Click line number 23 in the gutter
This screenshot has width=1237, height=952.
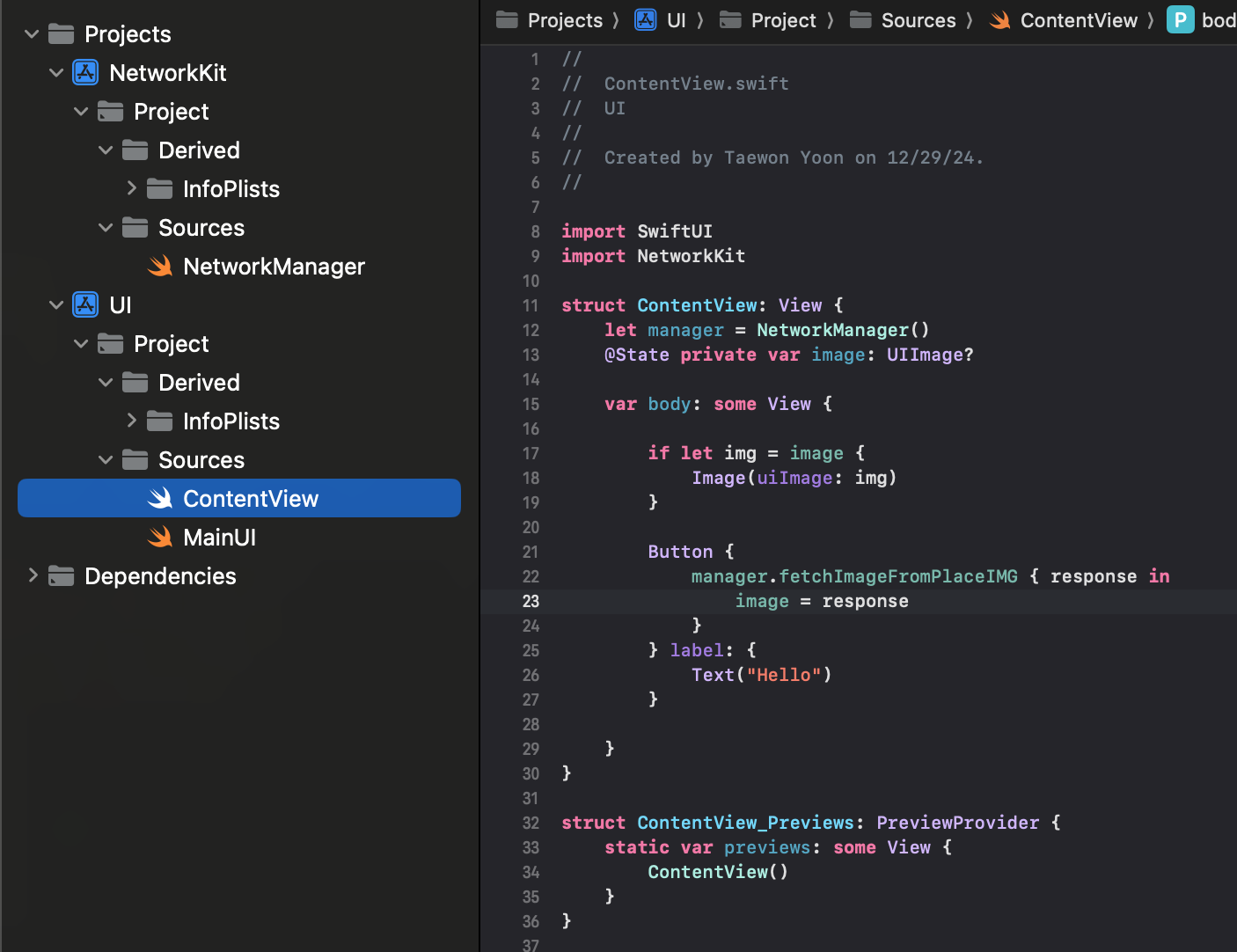pyautogui.click(x=531, y=601)
